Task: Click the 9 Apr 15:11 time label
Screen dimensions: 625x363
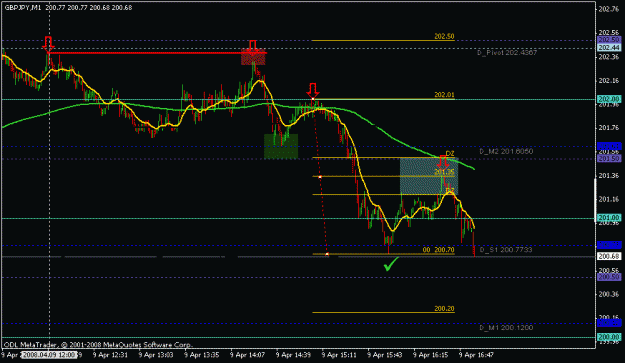Action: click(339, 355)
